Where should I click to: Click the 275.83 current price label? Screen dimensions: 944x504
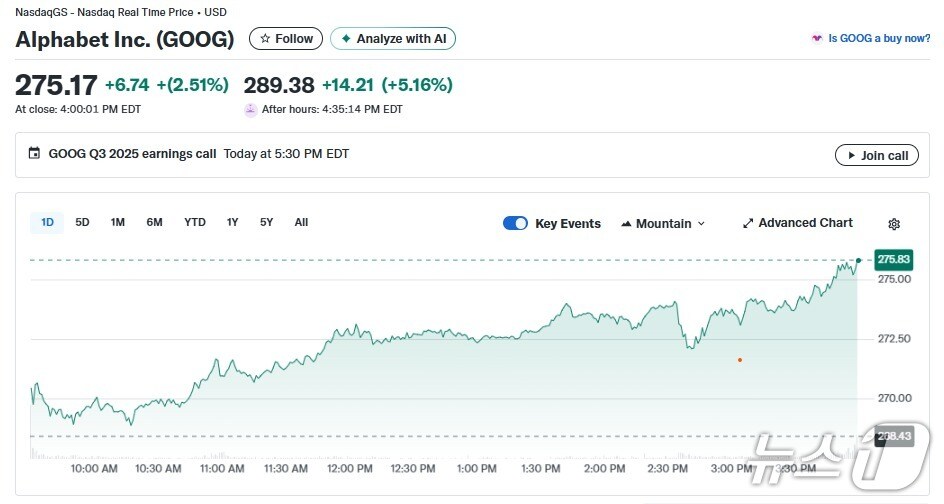[893, 259]
